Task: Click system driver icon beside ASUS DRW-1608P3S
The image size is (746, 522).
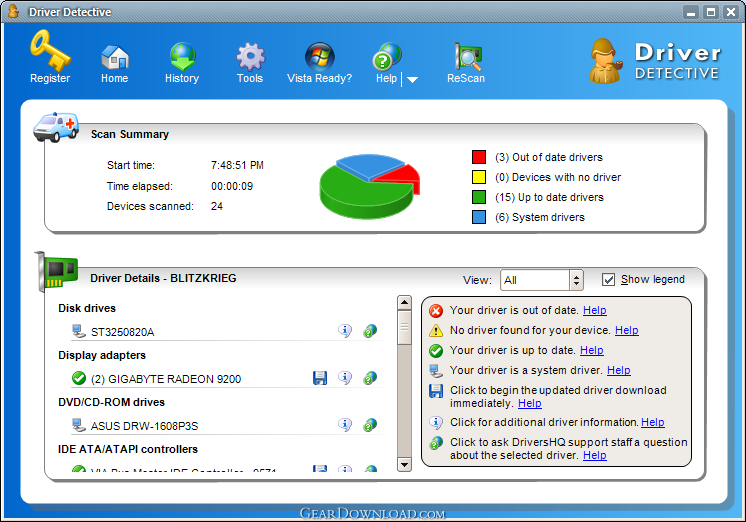Action: tap(79, 425)
